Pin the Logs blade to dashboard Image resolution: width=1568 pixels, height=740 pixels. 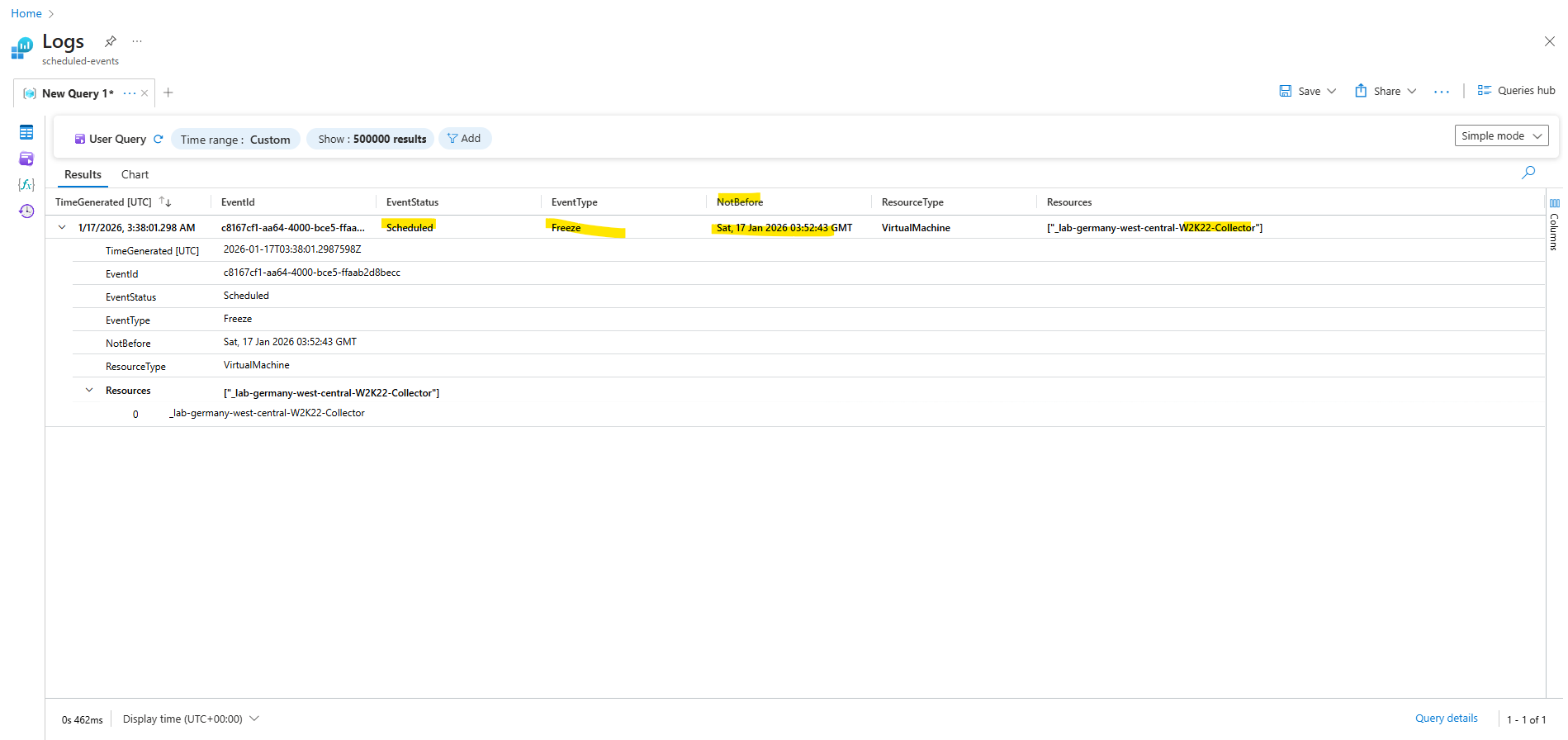111,41
